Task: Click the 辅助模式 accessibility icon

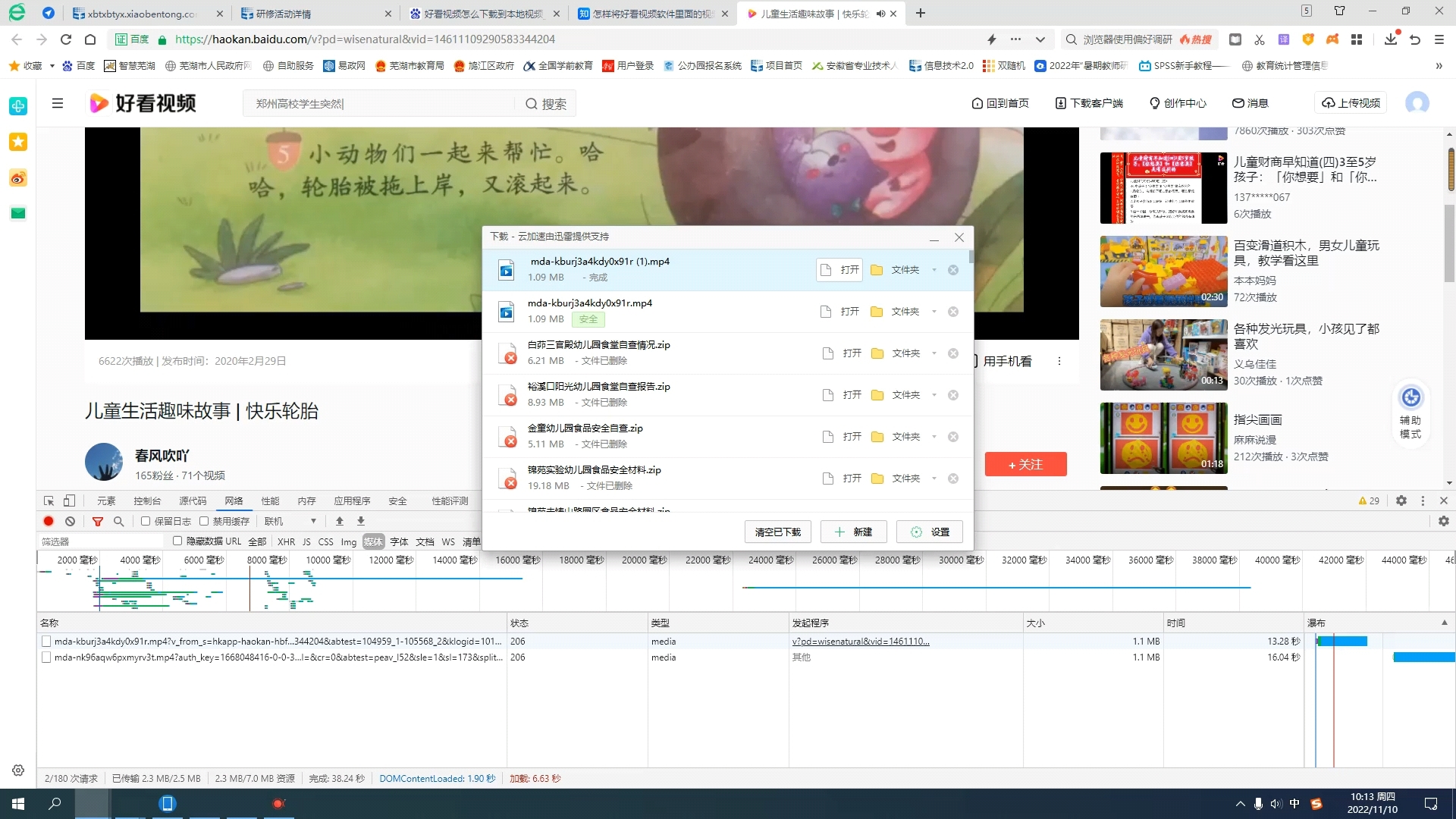Action: pyautogui.click(x=1410, y=397)
